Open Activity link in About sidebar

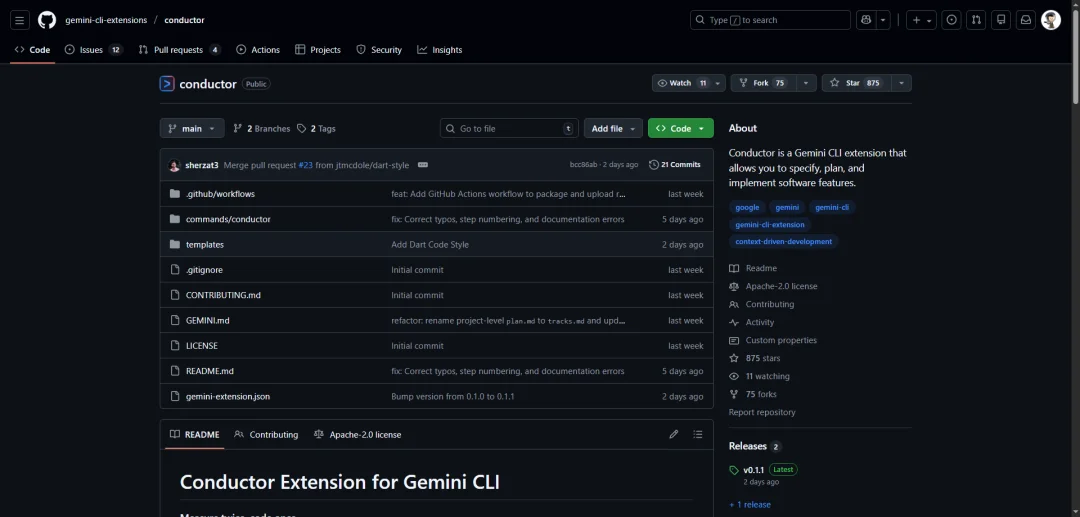(x=751, y=322)
